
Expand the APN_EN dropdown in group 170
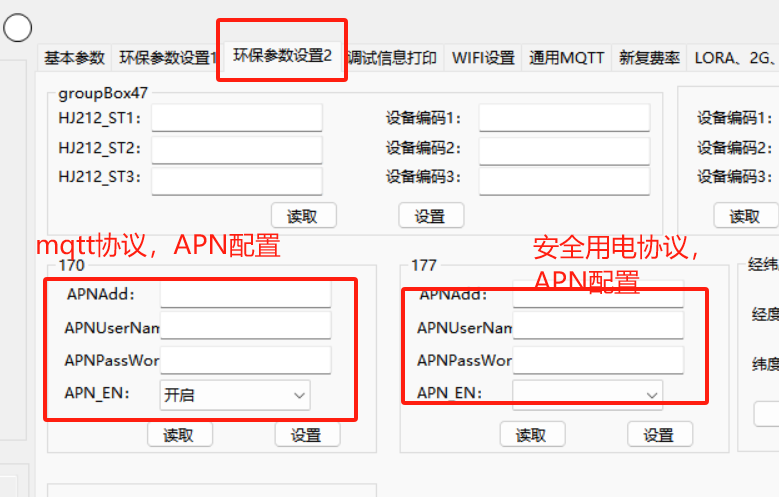tap(235, 395)
